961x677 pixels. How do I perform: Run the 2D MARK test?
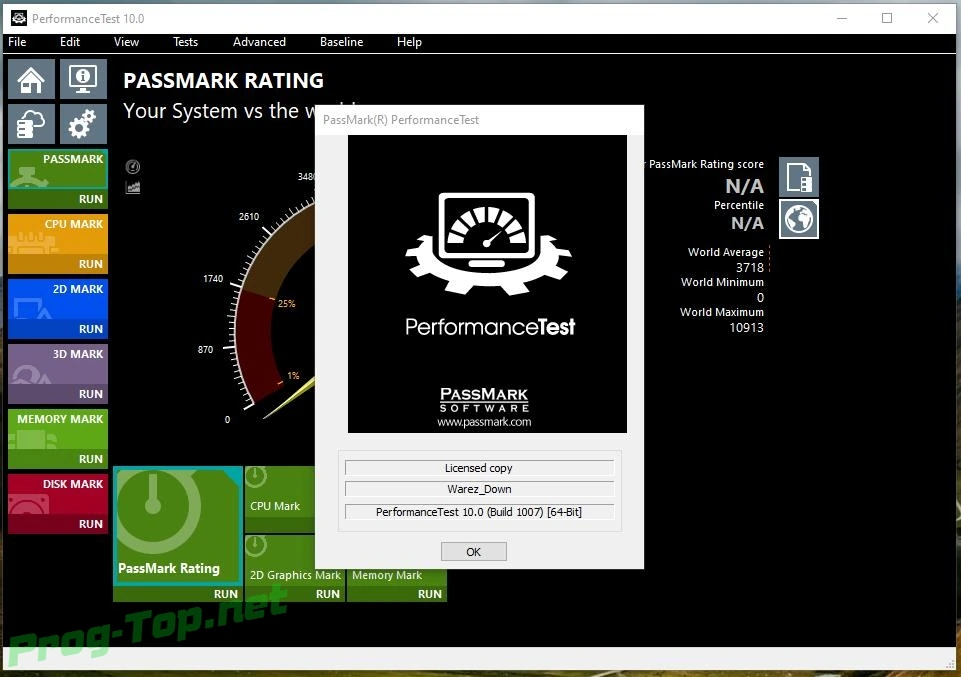[x=91, y=329]
